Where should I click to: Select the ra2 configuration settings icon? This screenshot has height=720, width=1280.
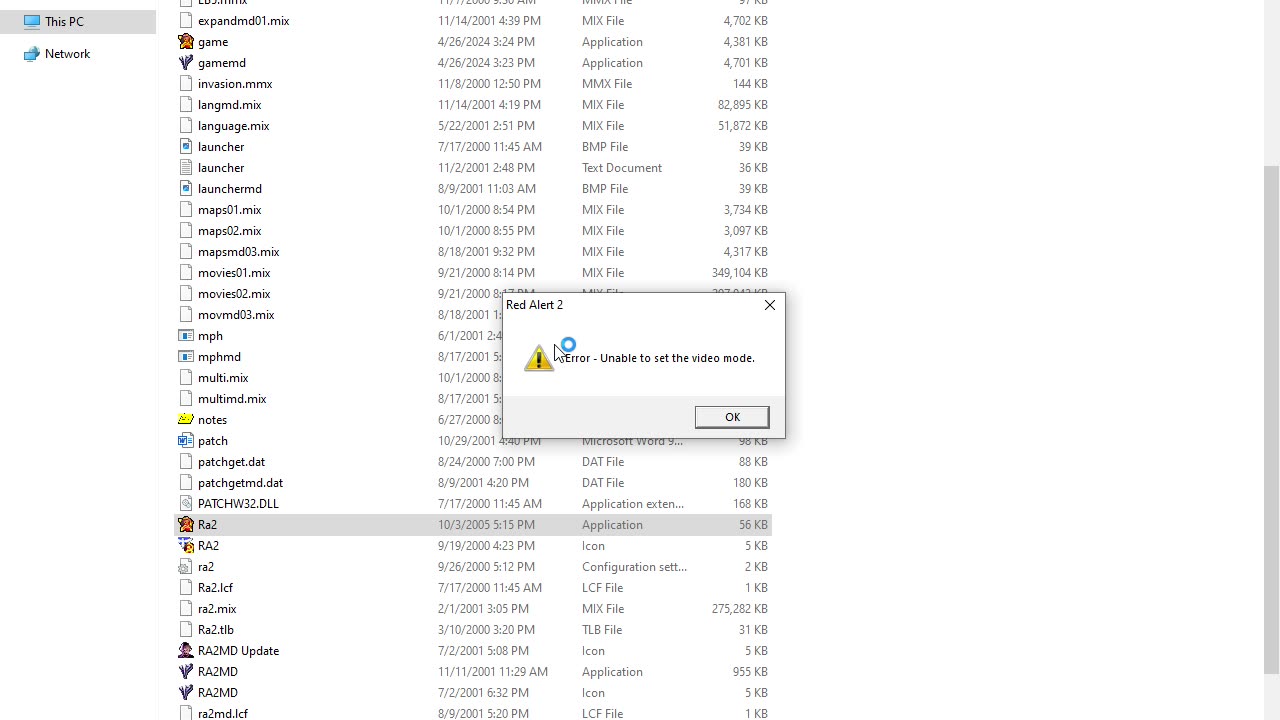click(186, 567)
